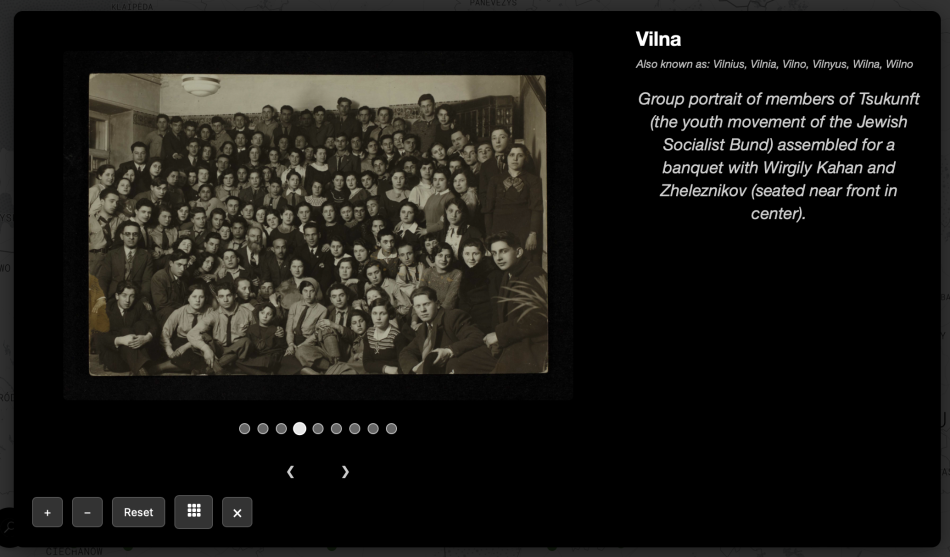Select the eighth slide dot
Image resolution: width=950 pixels, height=557 pixels.
pos(373,429)
